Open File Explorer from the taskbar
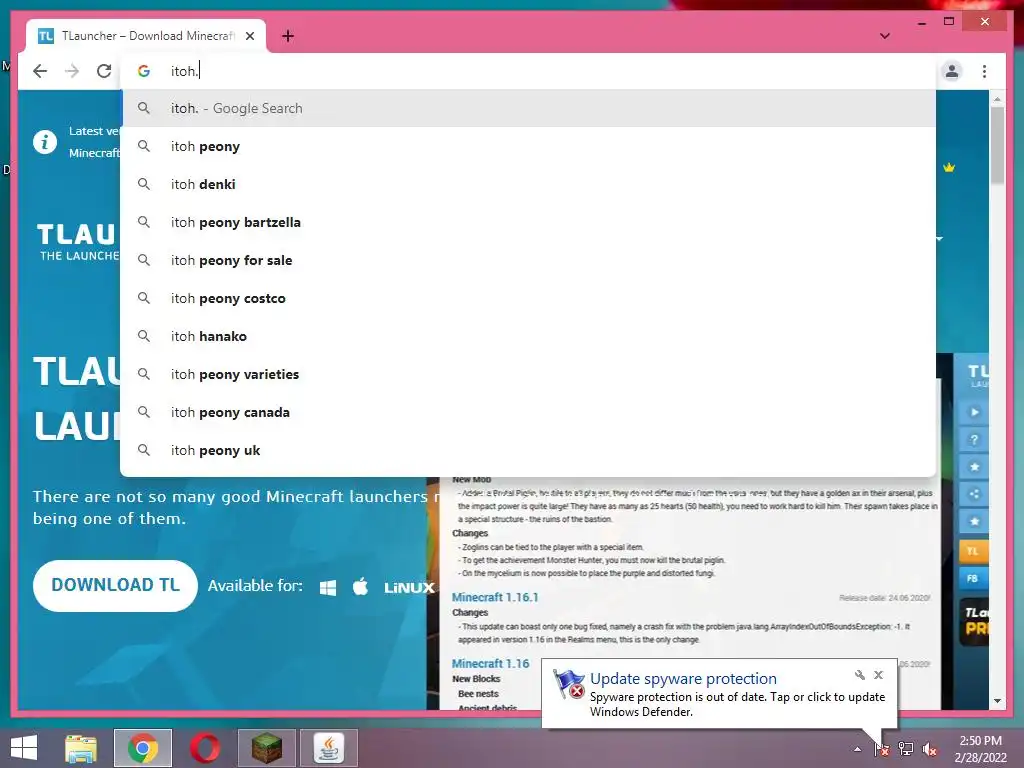1024x768 pixels. click(x=81, y=748)
